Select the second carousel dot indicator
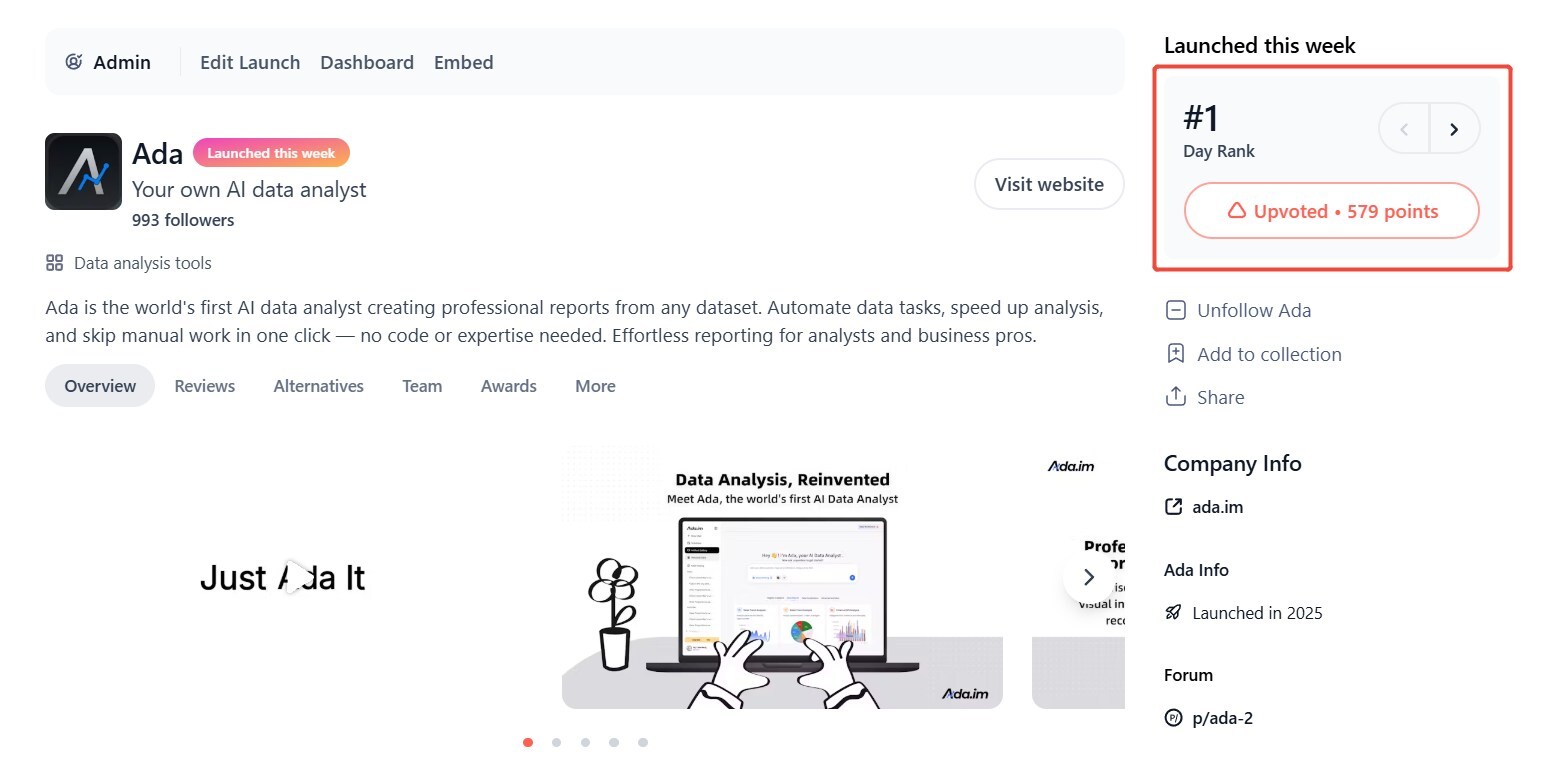Screen dimensions: 1566x775 (x=556, y=742)
